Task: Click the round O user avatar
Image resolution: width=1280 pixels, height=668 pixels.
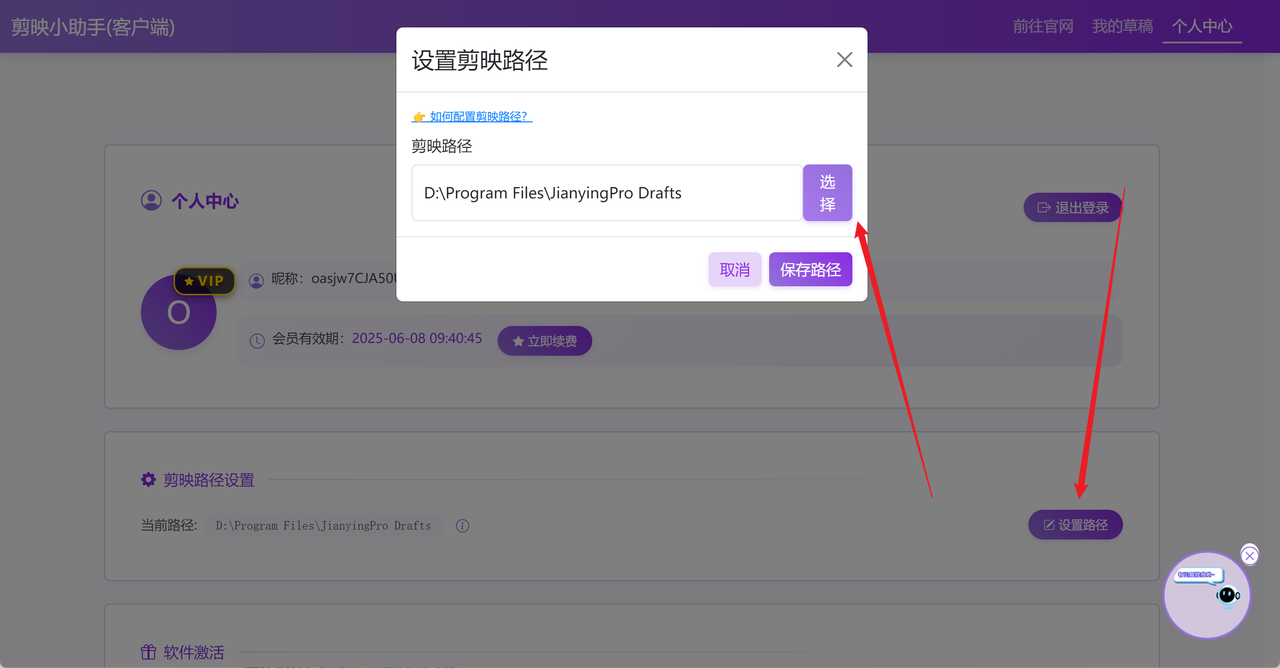Action: (x=178, y=313)
